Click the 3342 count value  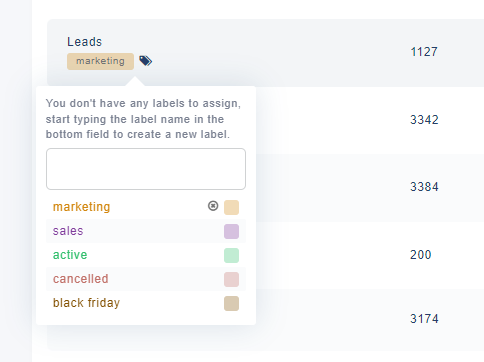(x=424, y=120)
